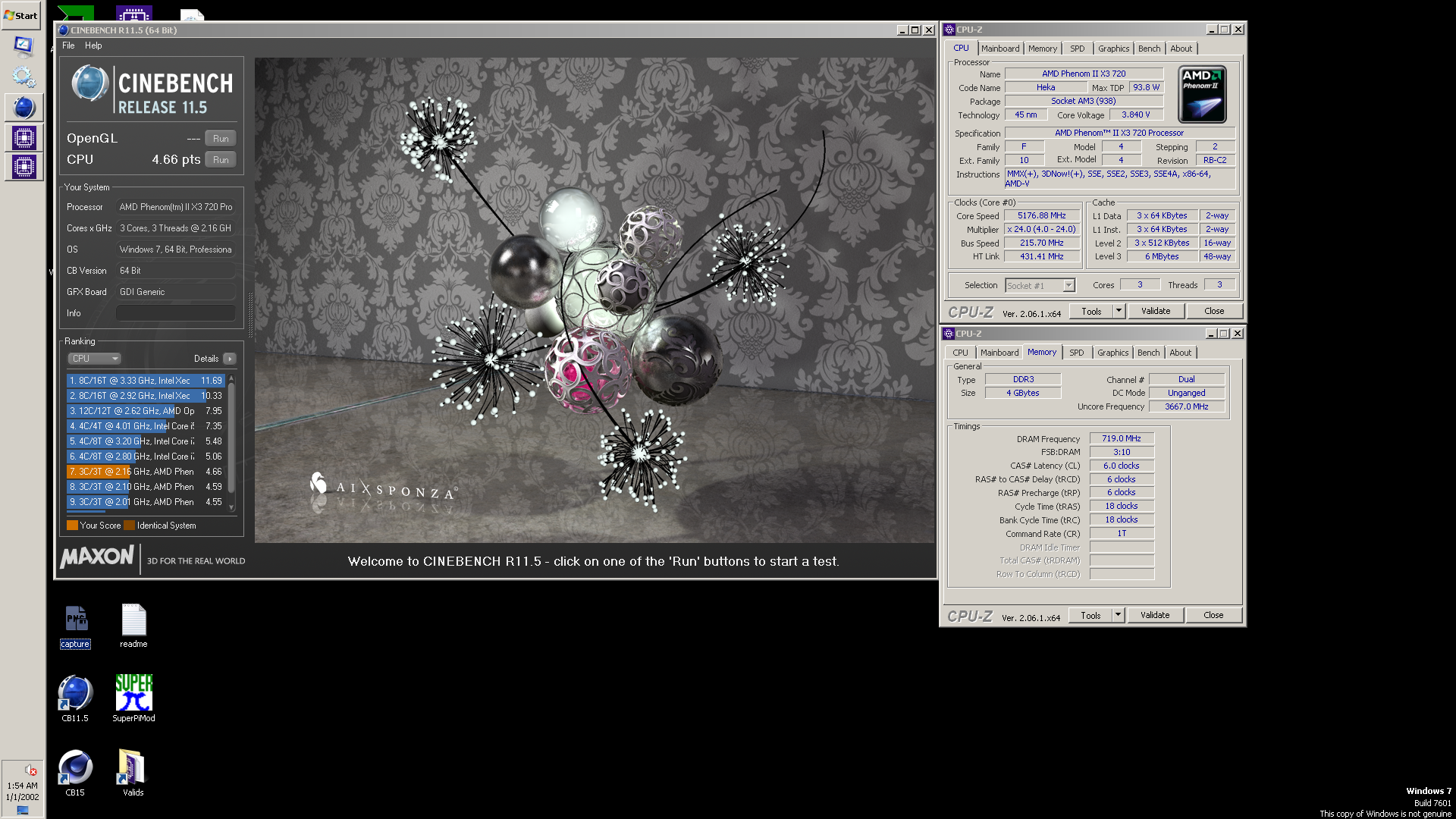Click the Cinebench render preview image

[595, 300]
